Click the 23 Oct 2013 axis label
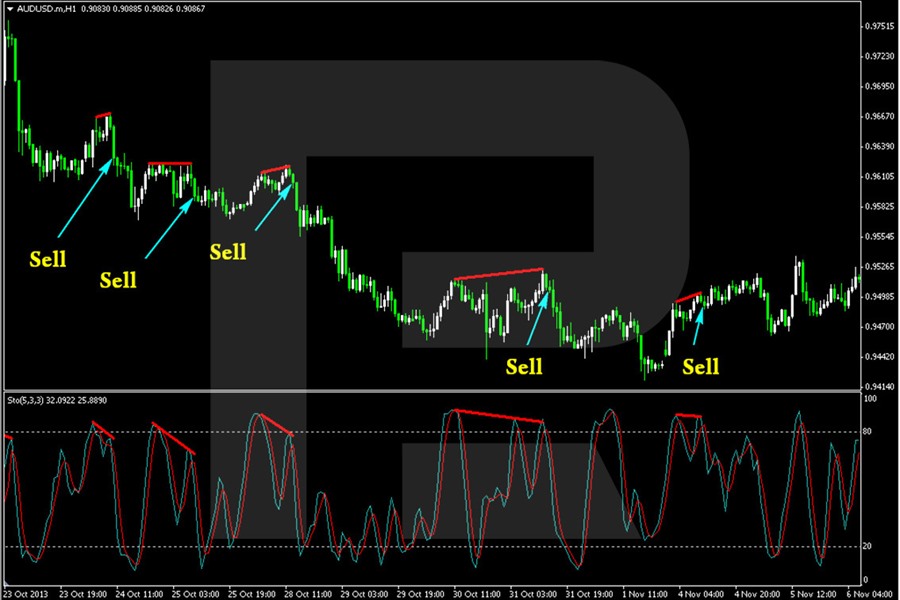 click(26, 591)
